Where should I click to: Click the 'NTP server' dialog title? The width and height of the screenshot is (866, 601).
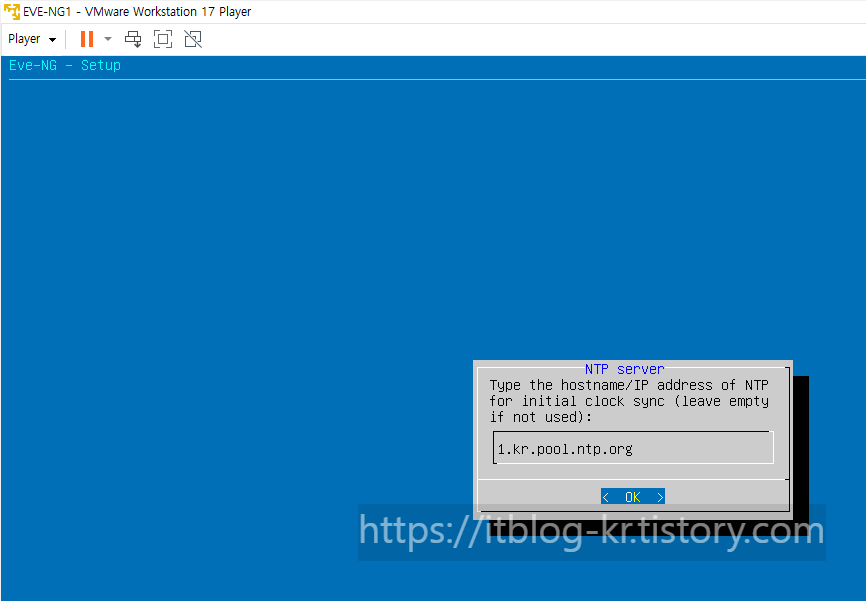pyautogui.click(x=625, y=369)
